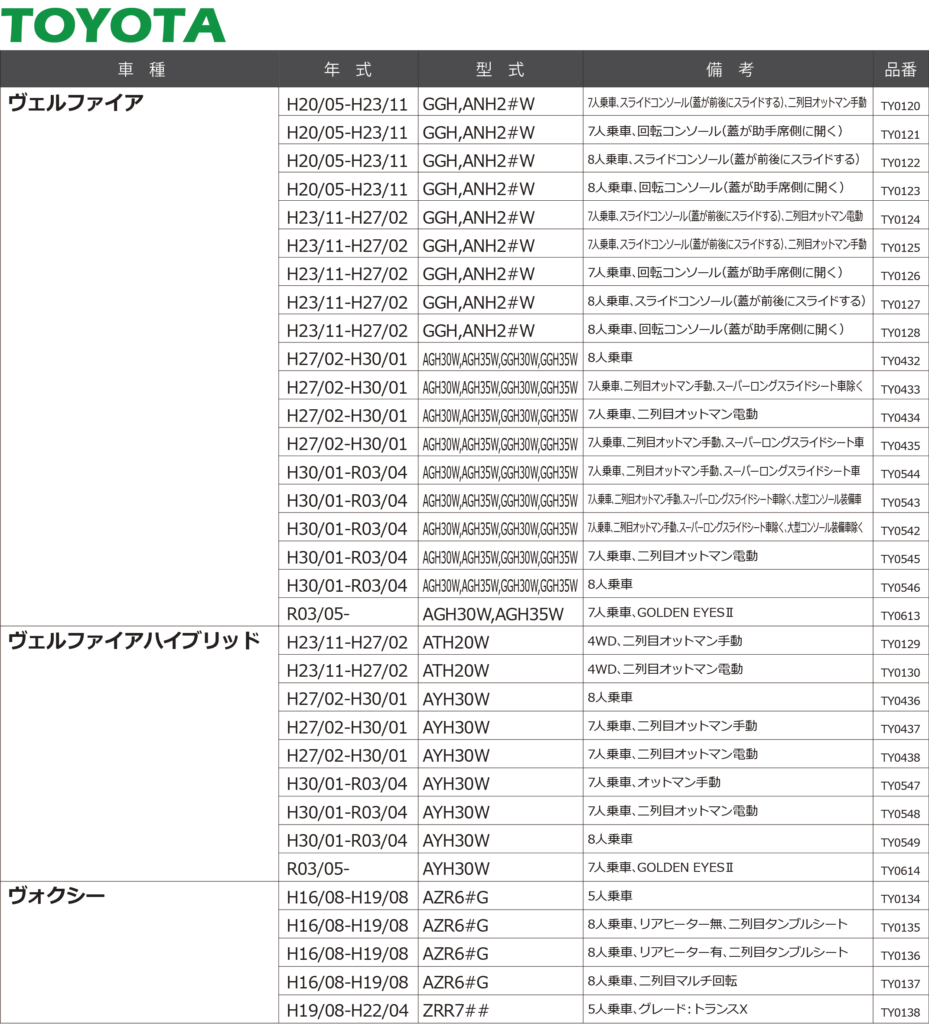Select the ヴェルファイアハイブリッド vehicle name cell
Screen dimensions: 929x1024
click(x=134, y=641)
